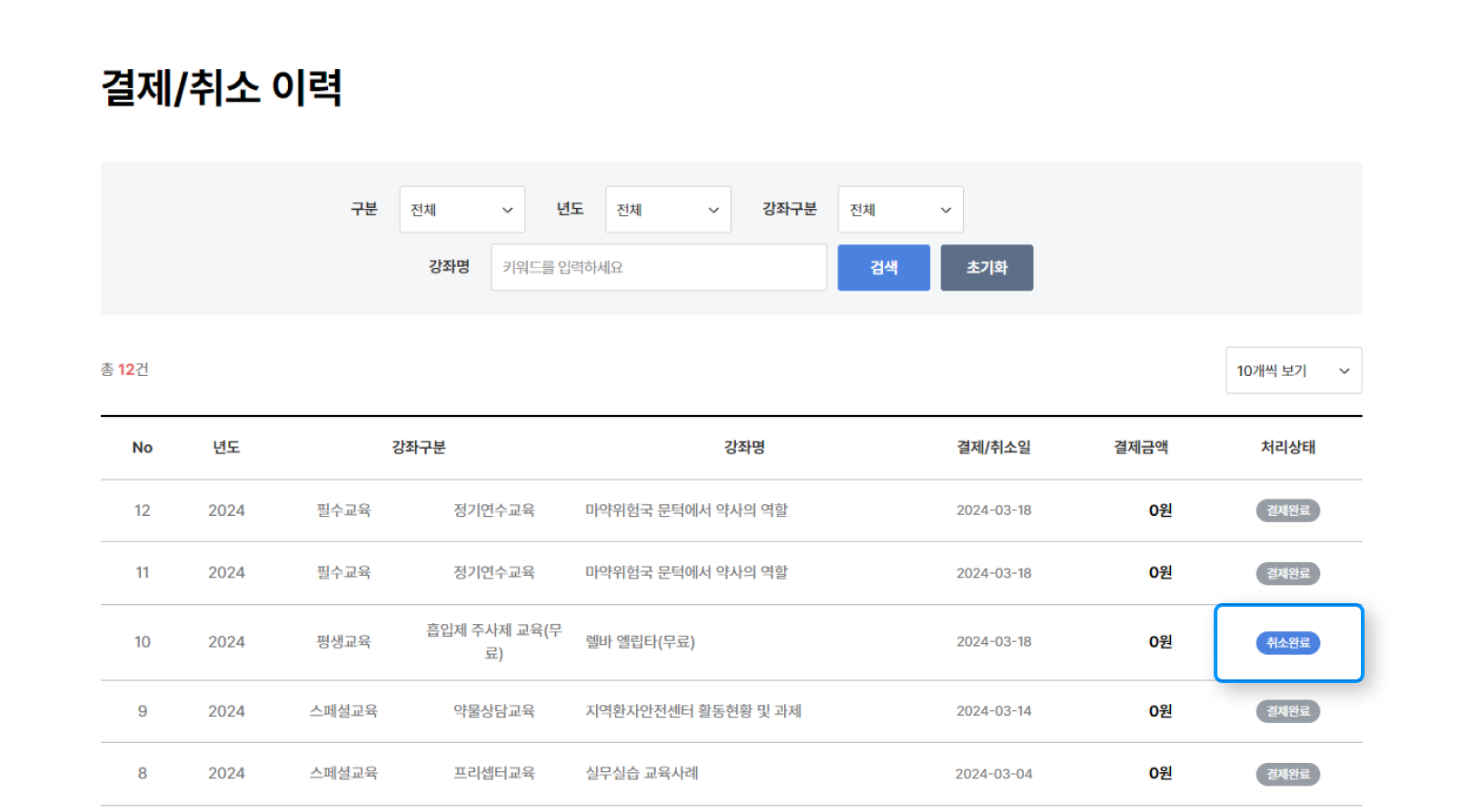Image resolution: width=1479 pixels, height=812 pixels.
Task: Click 프리셉터교육 category cell
Action: [494, 773]
